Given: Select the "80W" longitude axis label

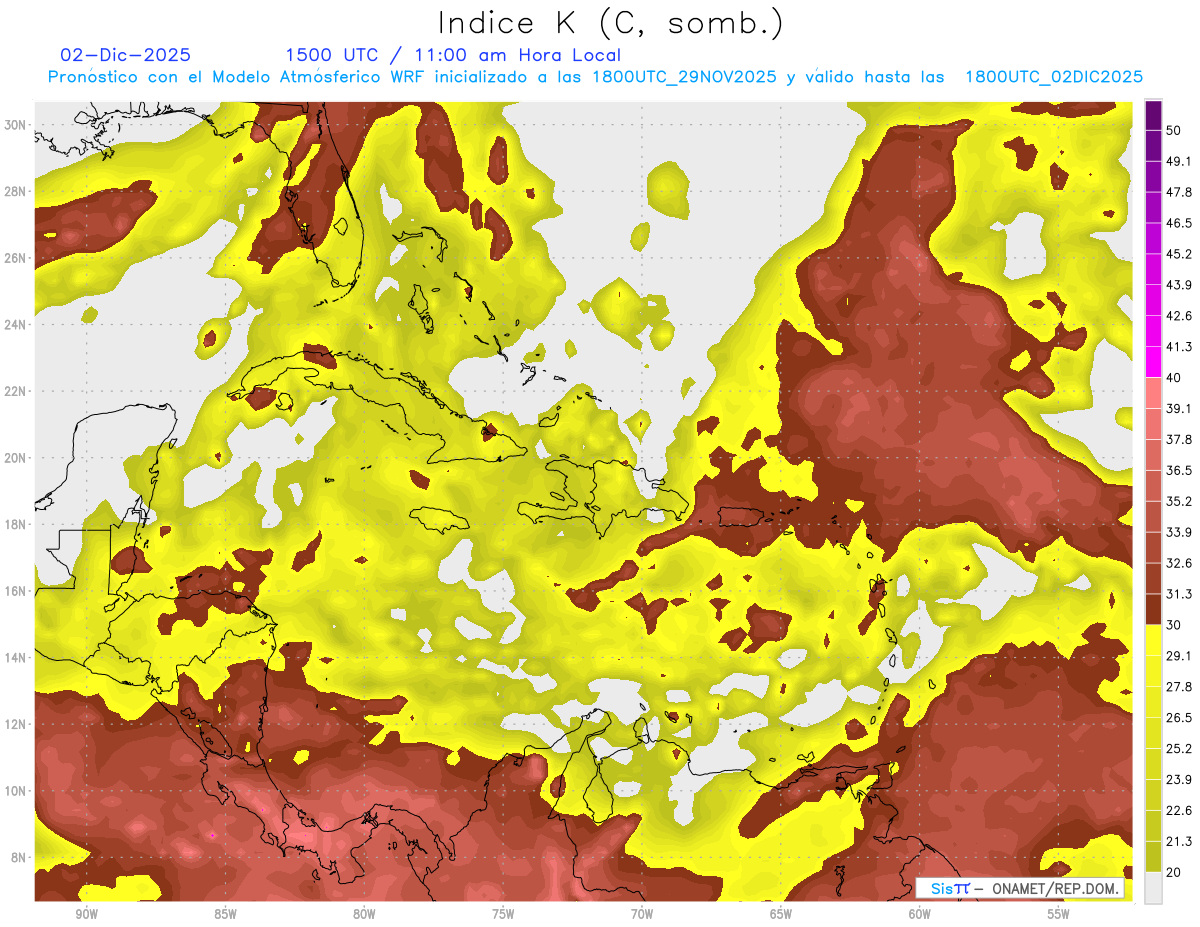Looking at the screenshot, I should 364,914.
